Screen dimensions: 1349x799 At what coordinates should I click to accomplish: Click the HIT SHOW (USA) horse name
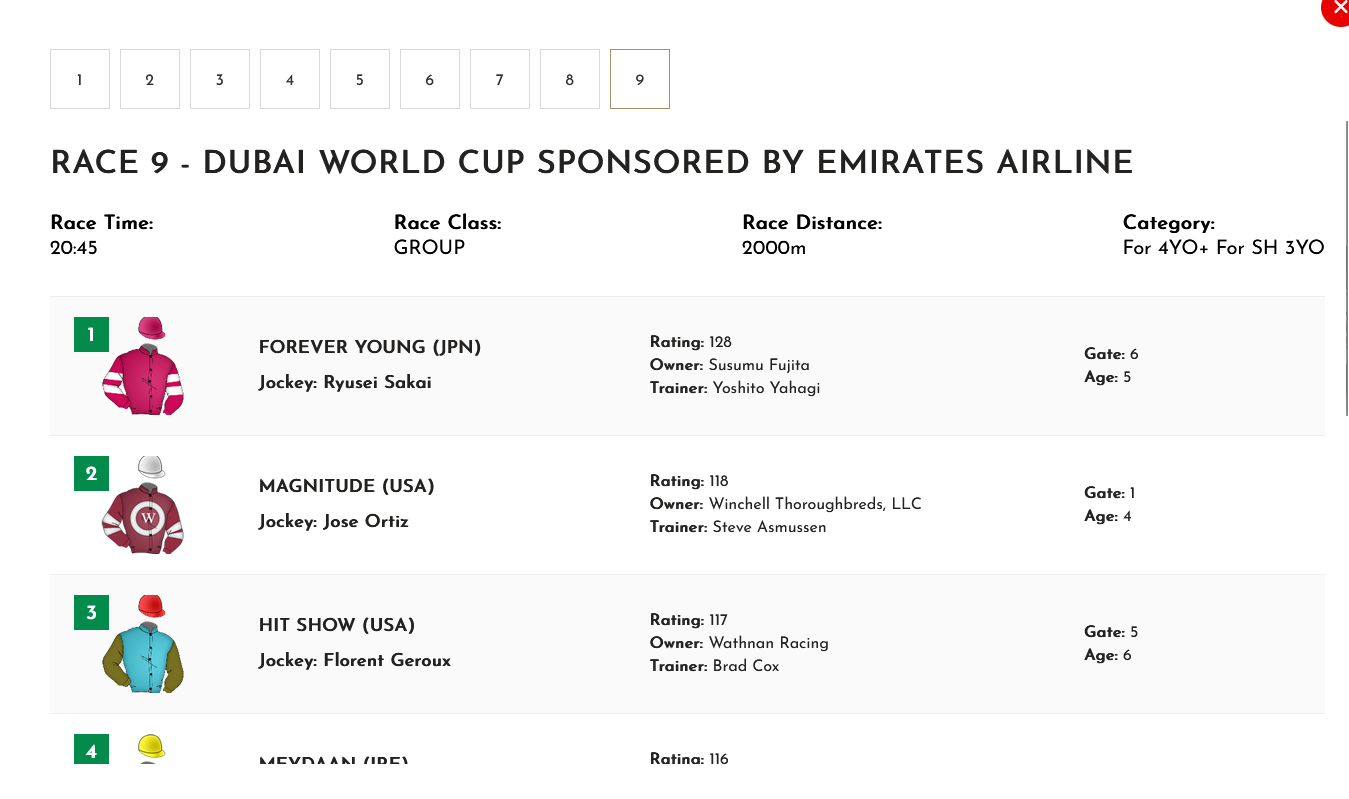pyautogui.click(x=337, y=625)
